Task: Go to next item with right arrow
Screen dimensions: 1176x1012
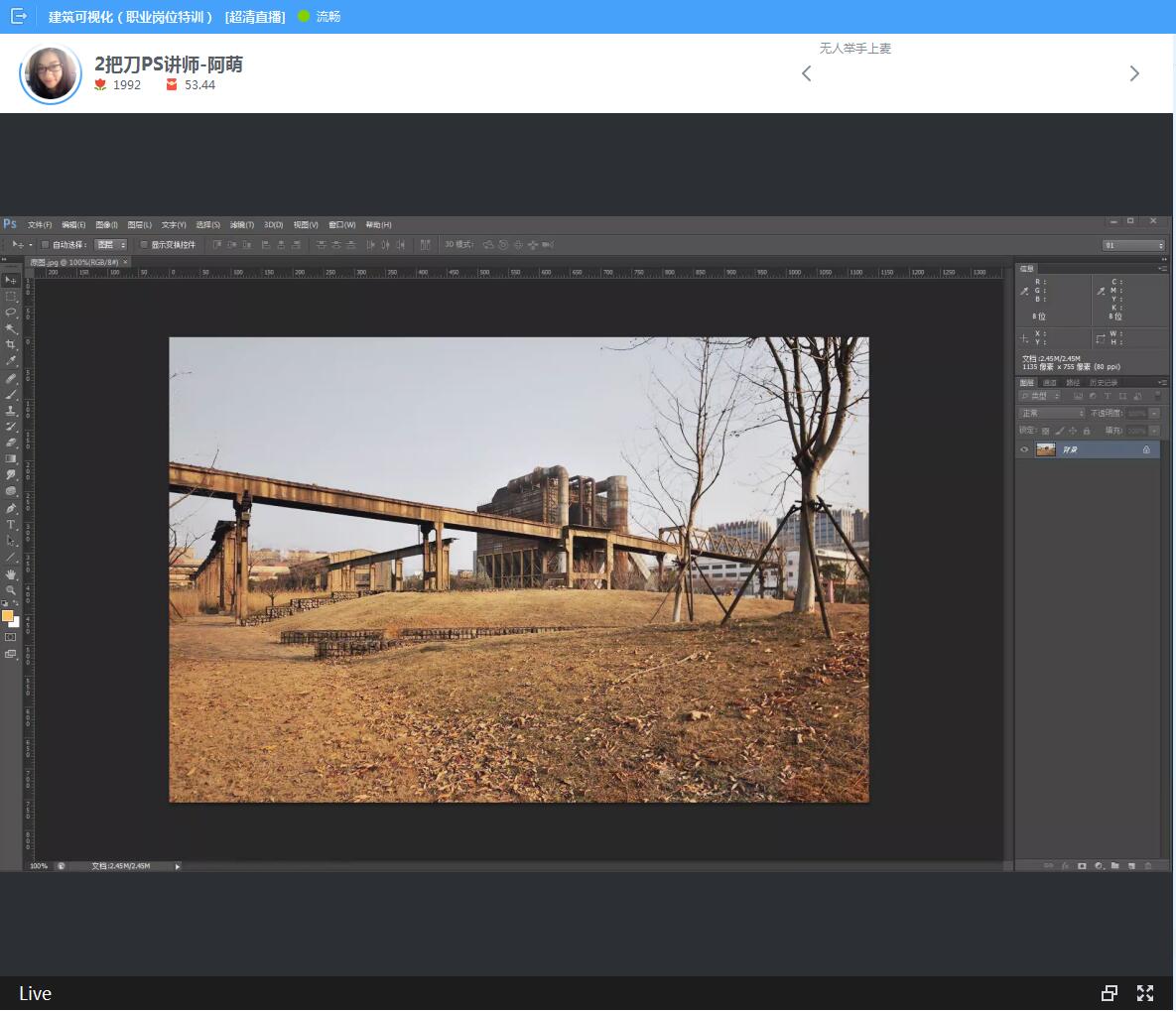Action: pos(1134,73)
